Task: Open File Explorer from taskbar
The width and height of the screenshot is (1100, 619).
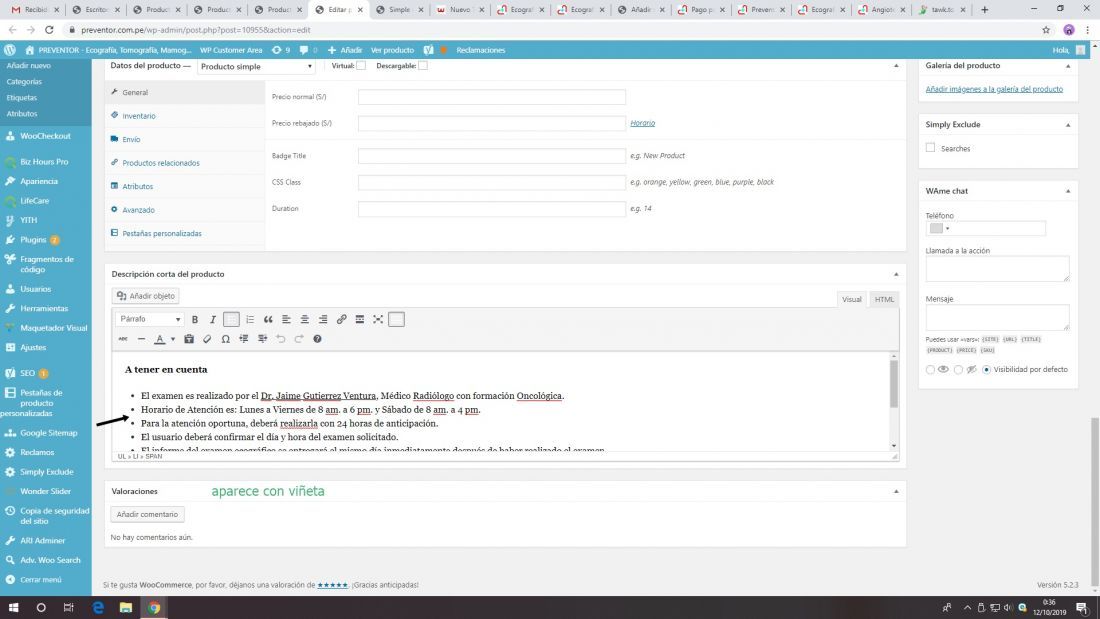Action: 126,608
